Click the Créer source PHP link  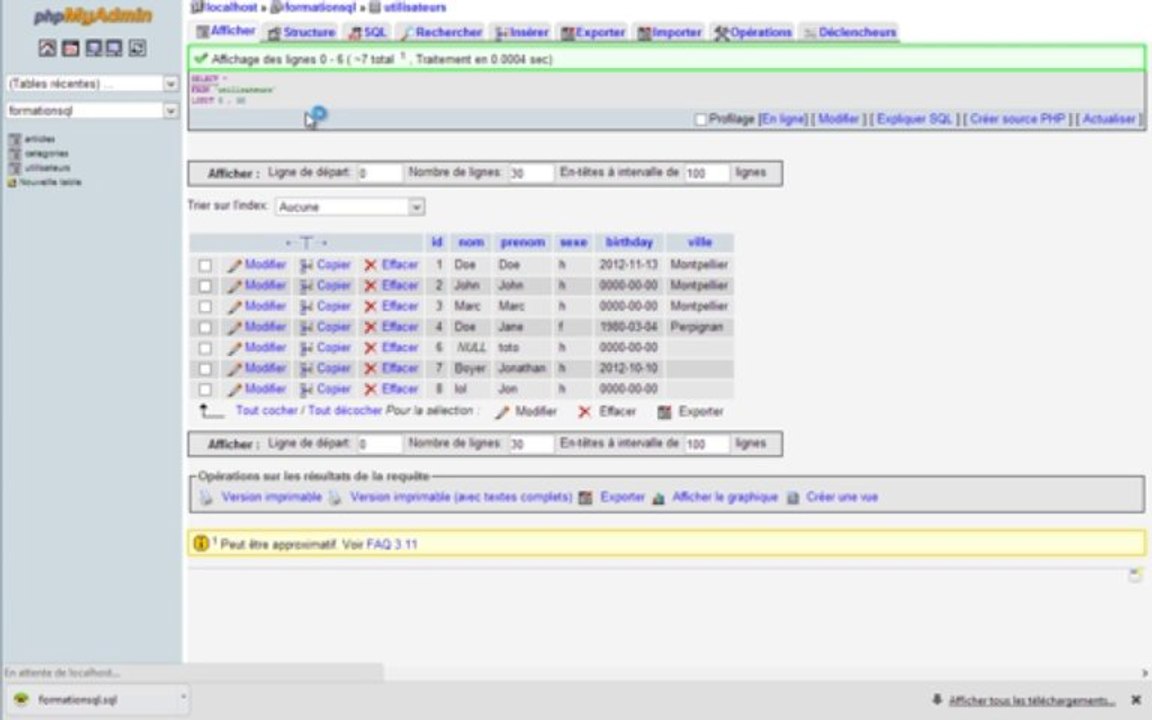point(1017,119)
